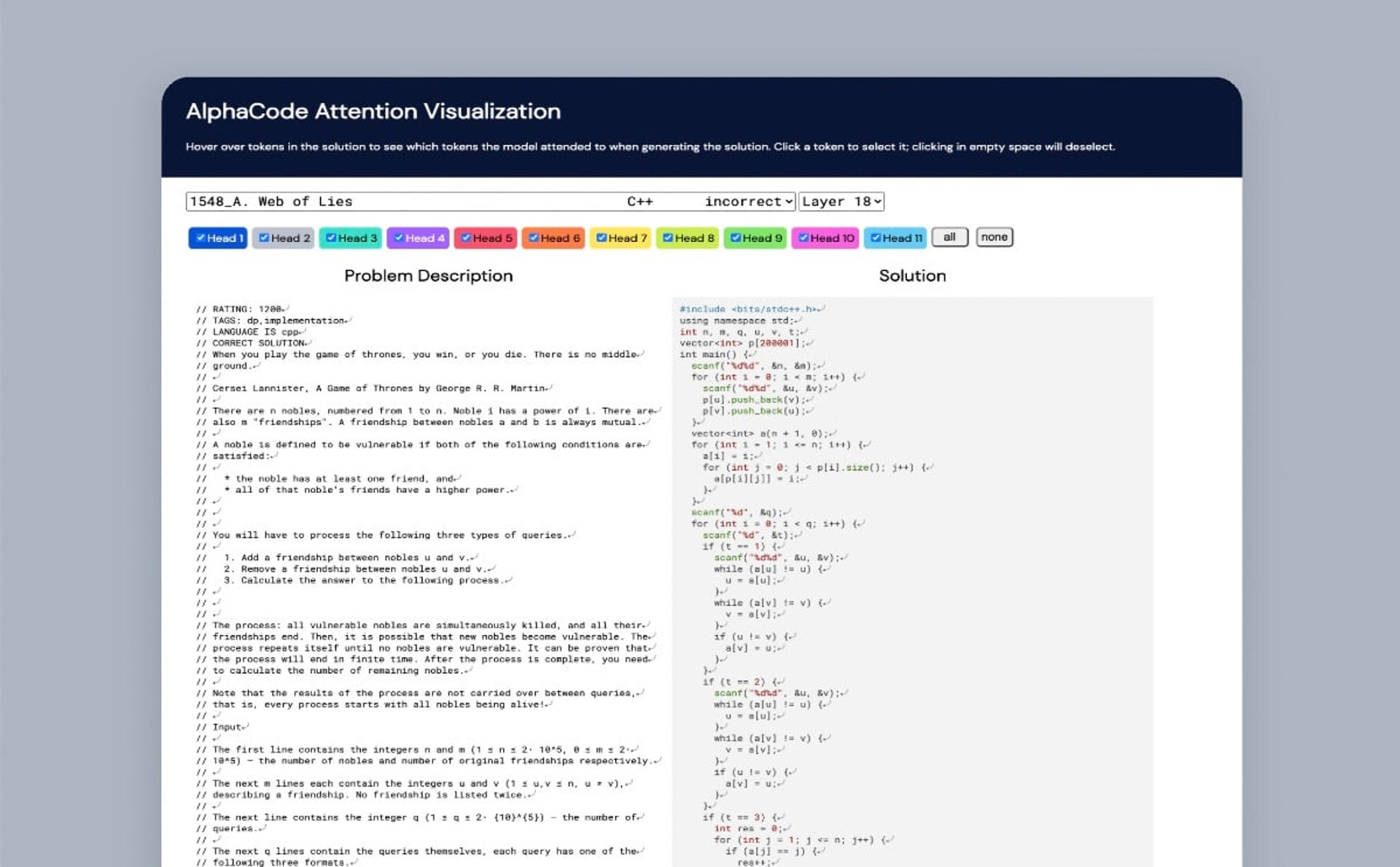Click the "// TAGS: dp,implementation" line

click(271, 321)
